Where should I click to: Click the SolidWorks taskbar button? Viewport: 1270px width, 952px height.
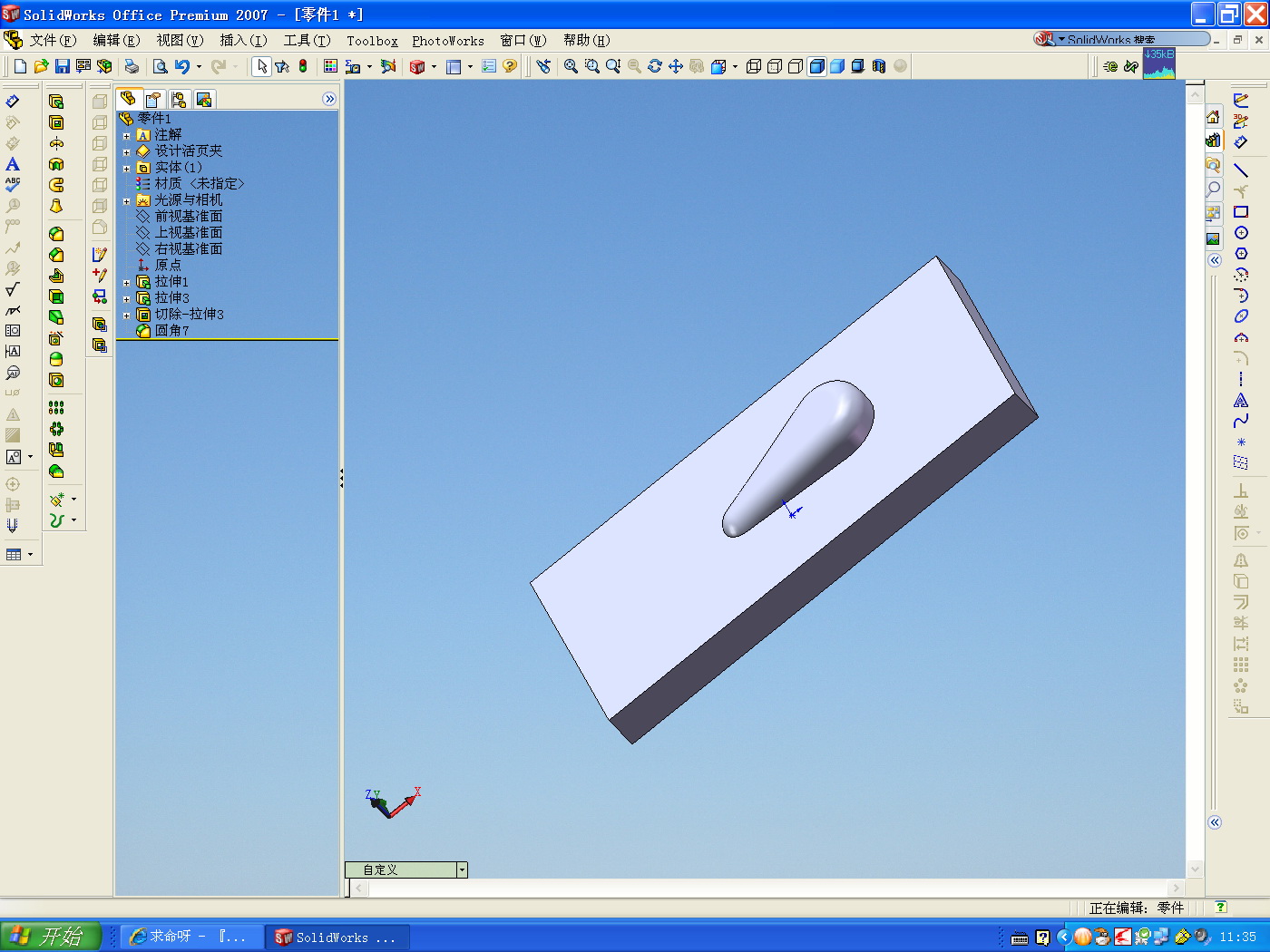coord(337,937)
